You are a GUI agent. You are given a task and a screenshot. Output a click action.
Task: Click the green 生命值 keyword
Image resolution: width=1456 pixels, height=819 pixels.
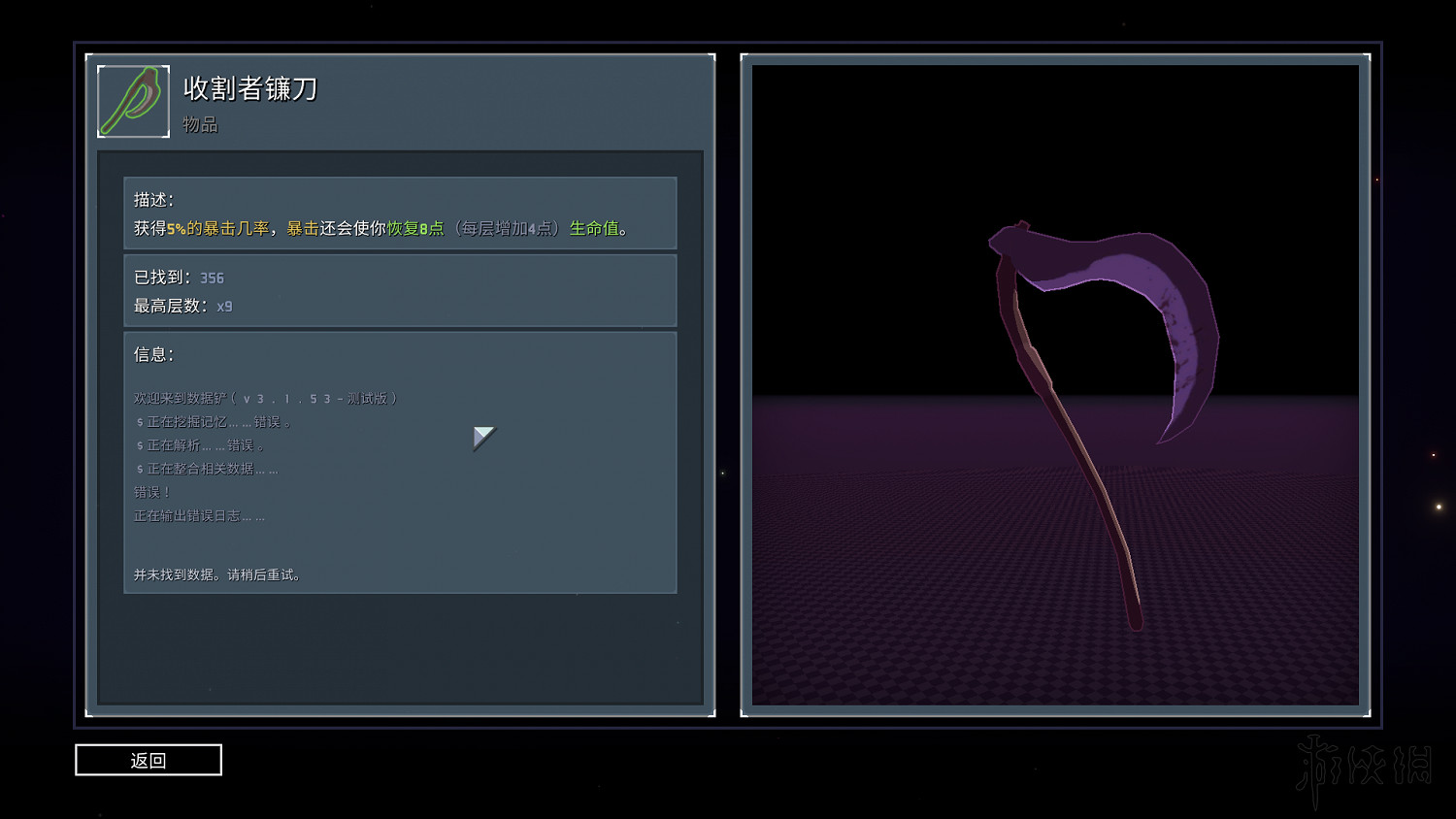coord(594,228)
